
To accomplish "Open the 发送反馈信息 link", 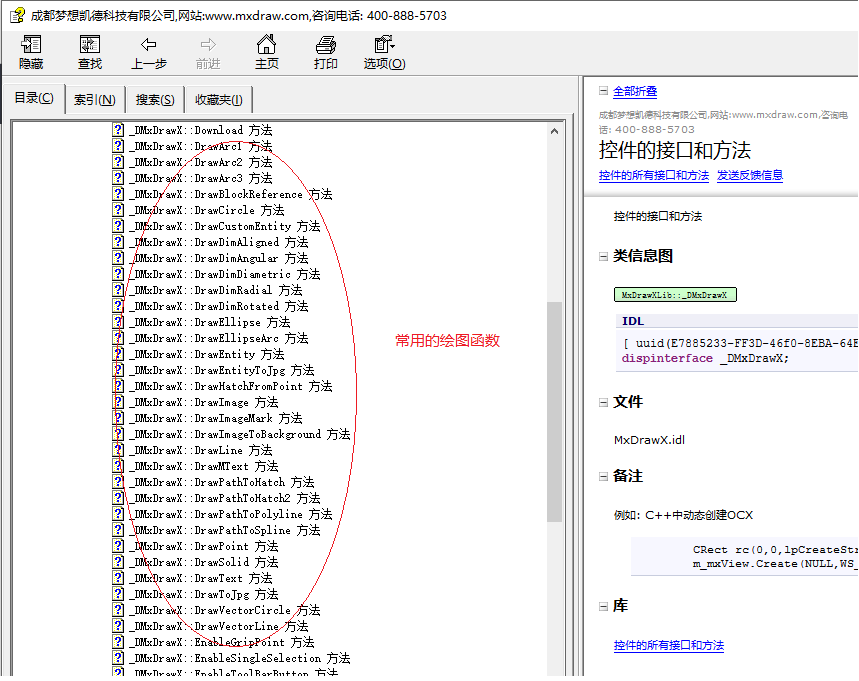I will coord(750,175).
